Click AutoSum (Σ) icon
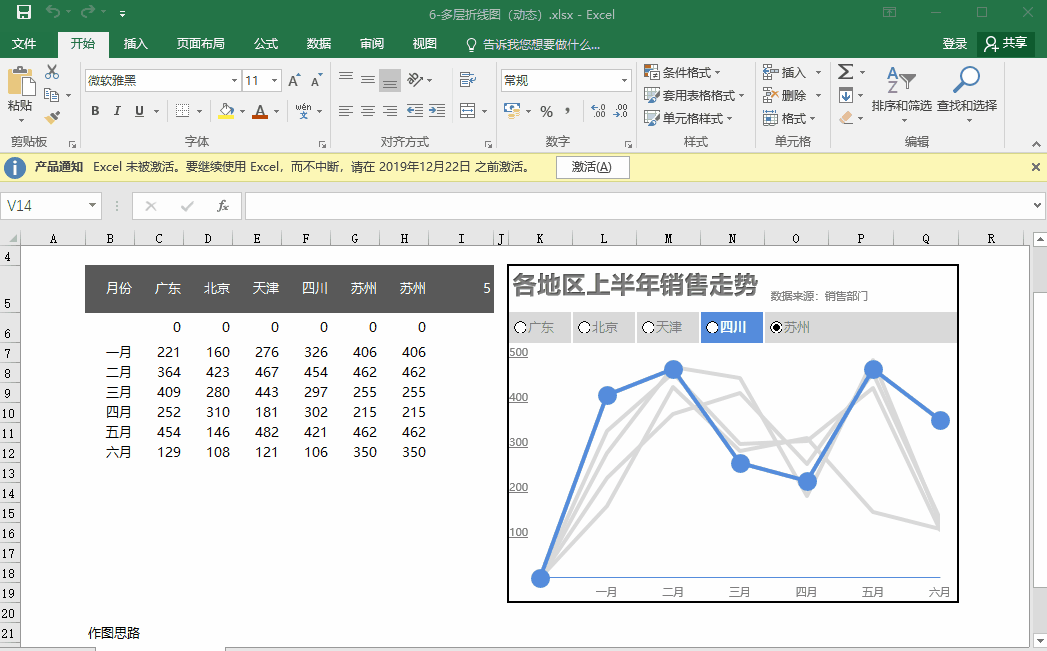 tap(846, 72)
